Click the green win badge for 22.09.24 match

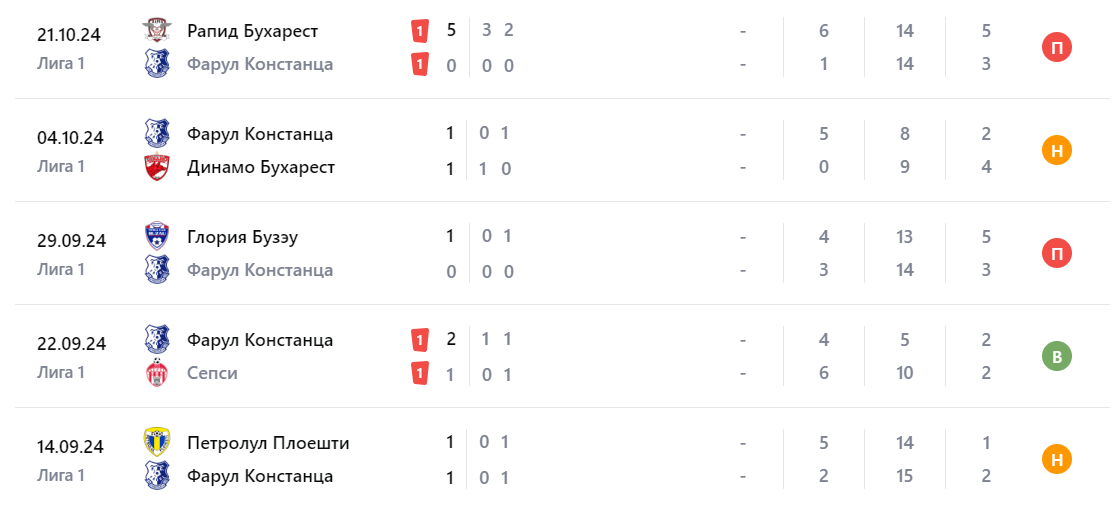[x=1057, y=356]
